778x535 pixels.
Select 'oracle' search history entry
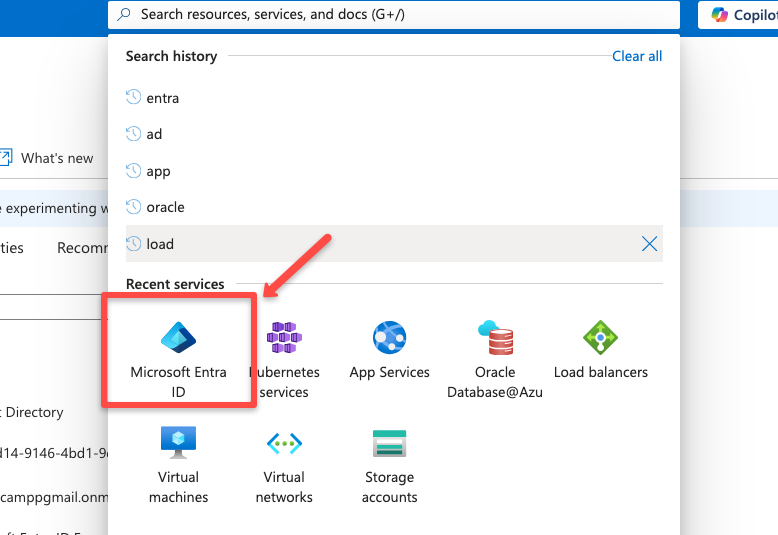[x=394, y=207]
